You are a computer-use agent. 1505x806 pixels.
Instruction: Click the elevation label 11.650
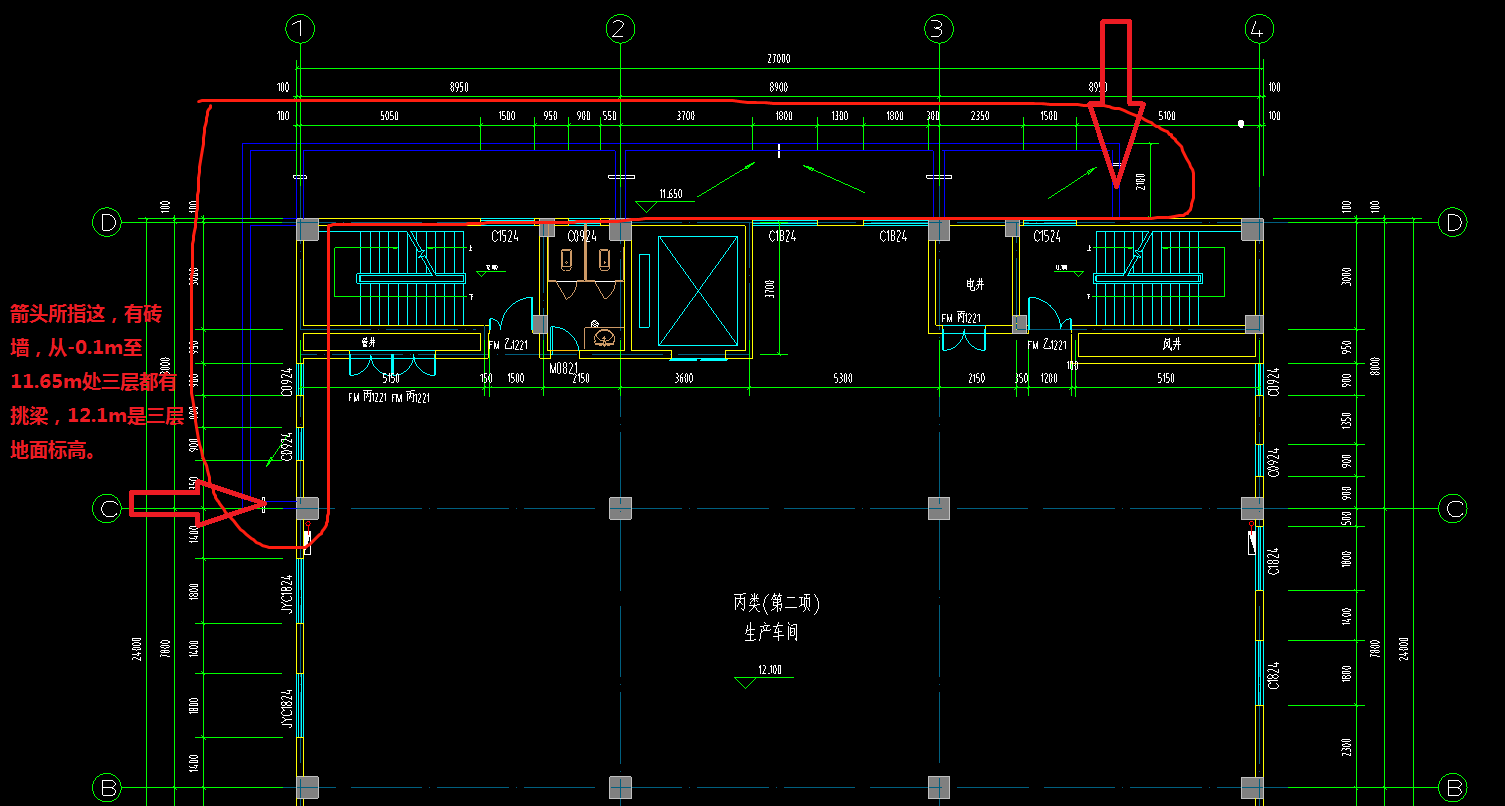pyautogui.click(x=670, y=194)
